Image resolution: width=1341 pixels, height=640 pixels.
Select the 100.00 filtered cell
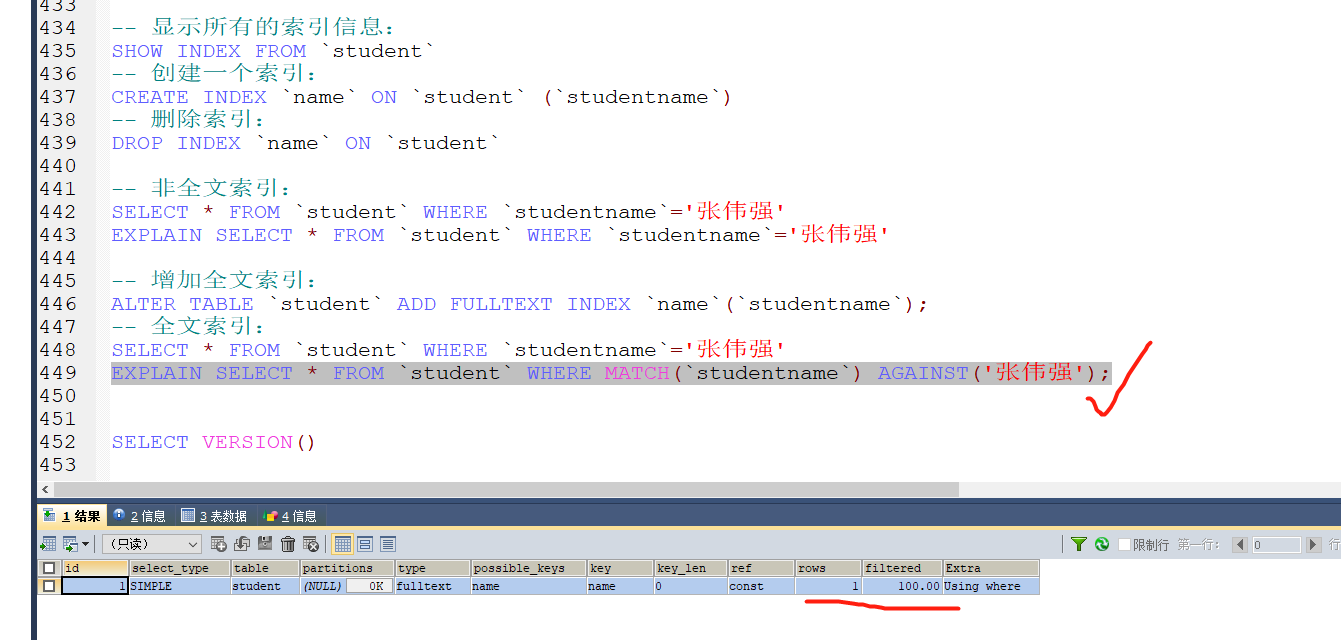click(x=902, y=586)
